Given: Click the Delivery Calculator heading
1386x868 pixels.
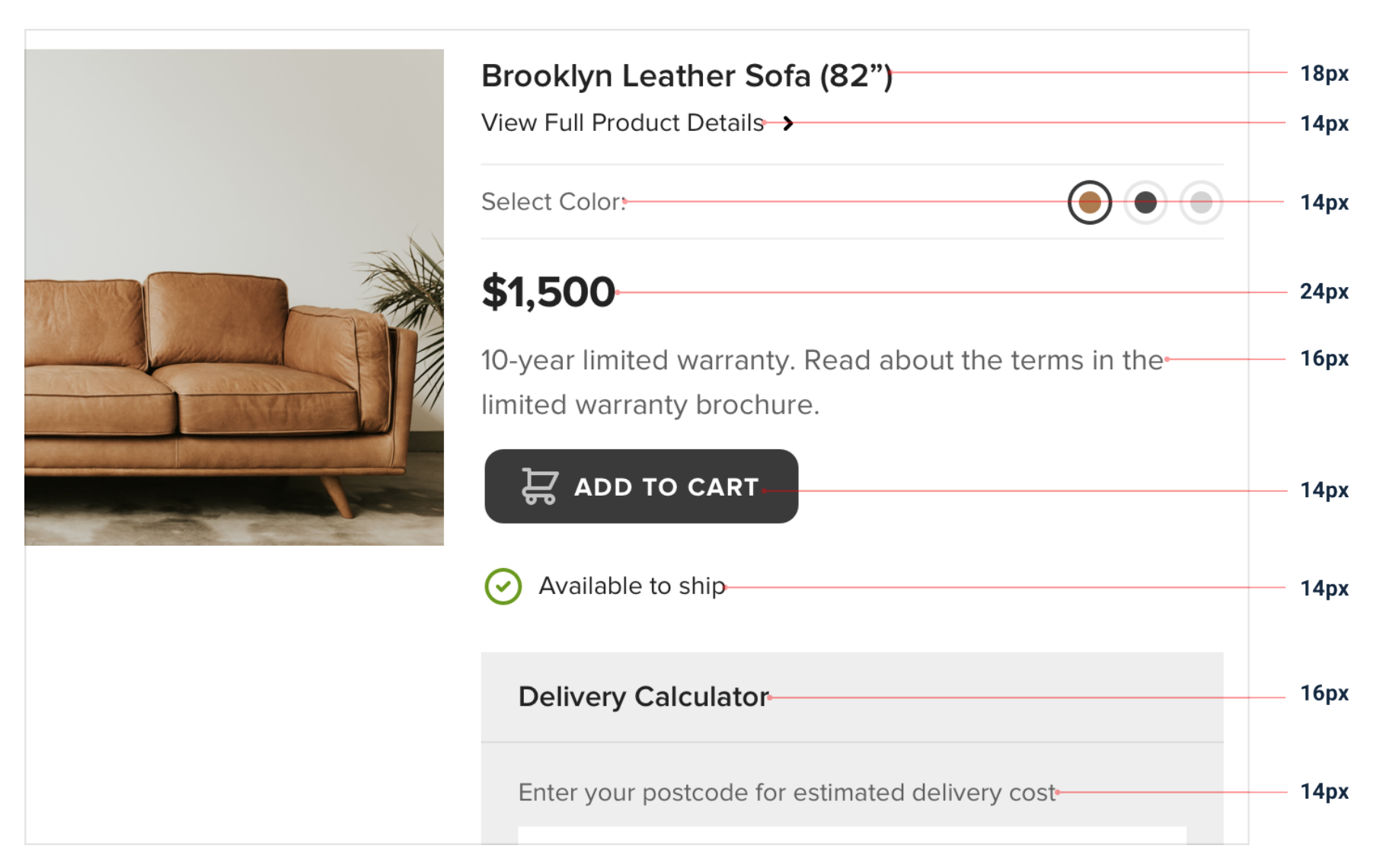Looking at the screenshot, I should [643, 697].
